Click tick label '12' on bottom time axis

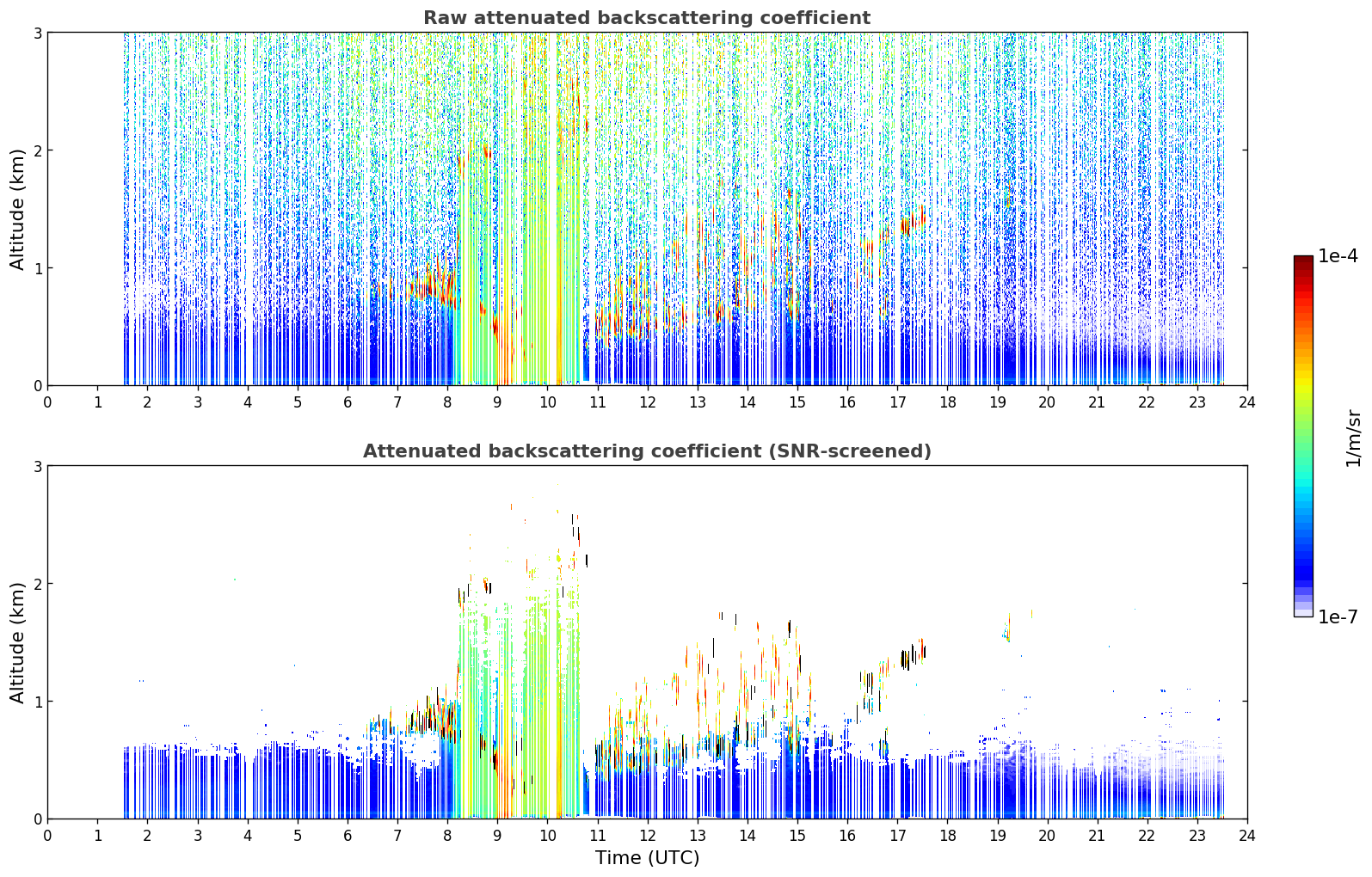click(647, 836)
